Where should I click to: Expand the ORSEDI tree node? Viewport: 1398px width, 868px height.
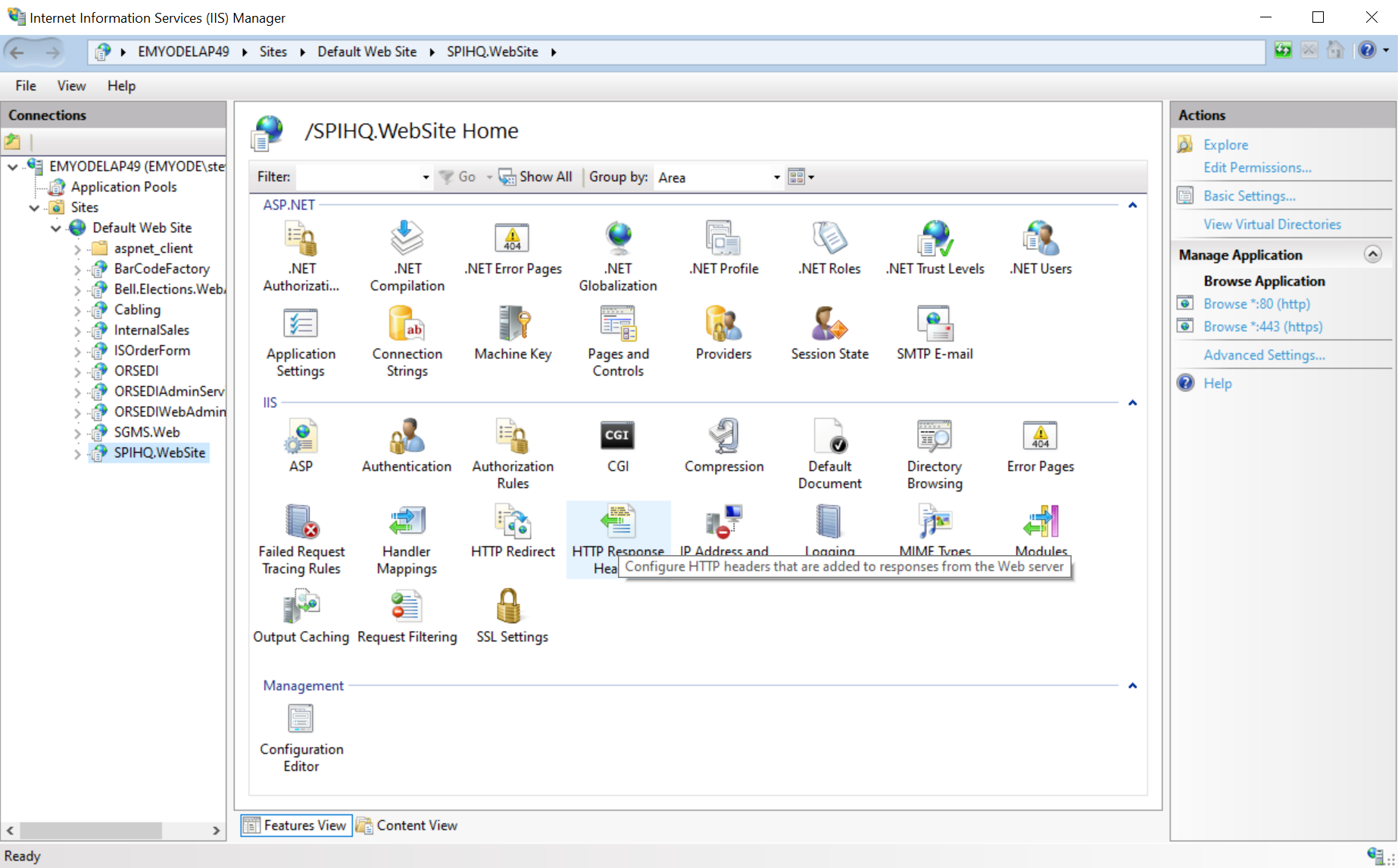click(77, 371)
